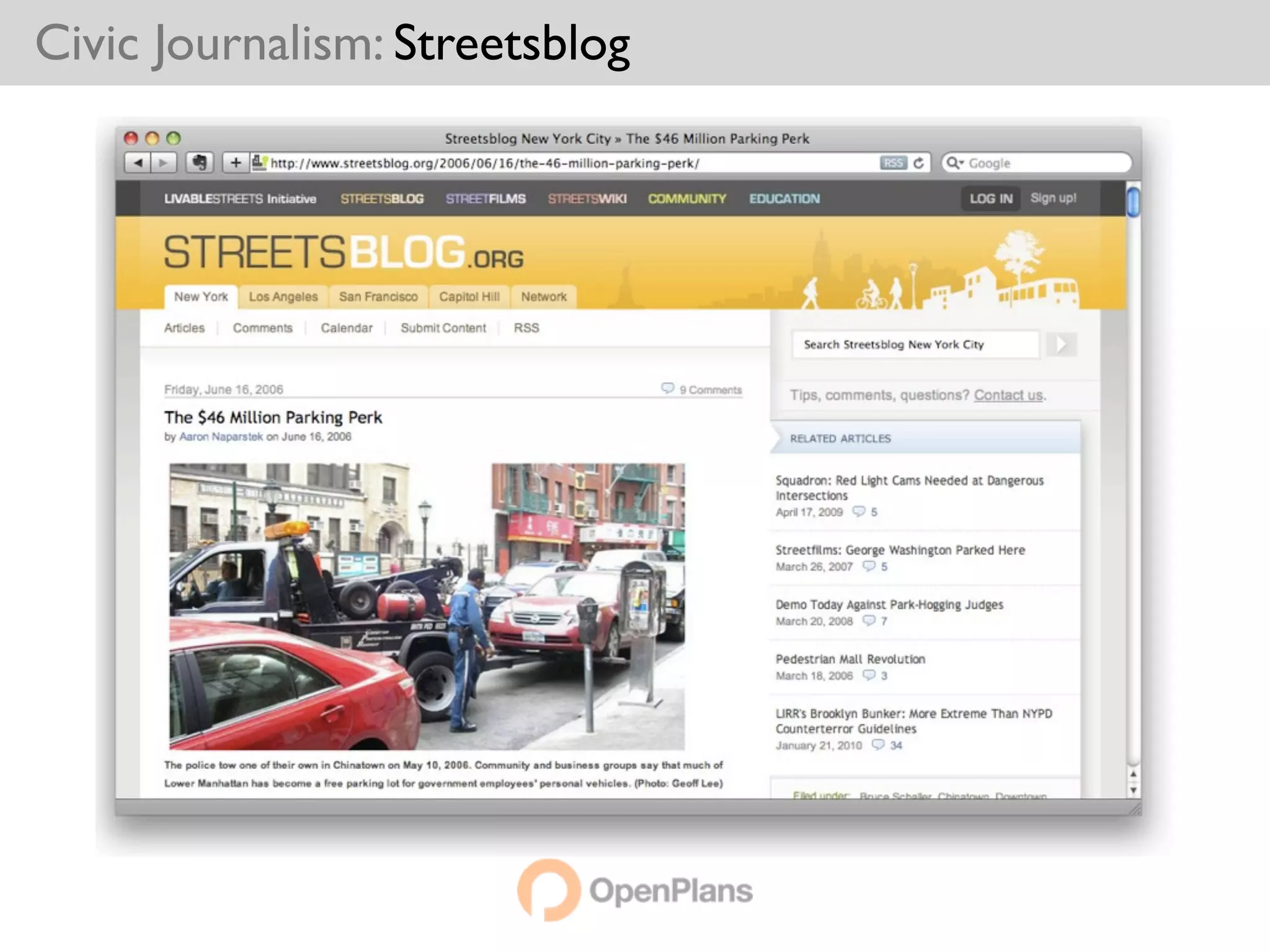
Task: Click the window resize grip corner
Action: coord(1135,808)
